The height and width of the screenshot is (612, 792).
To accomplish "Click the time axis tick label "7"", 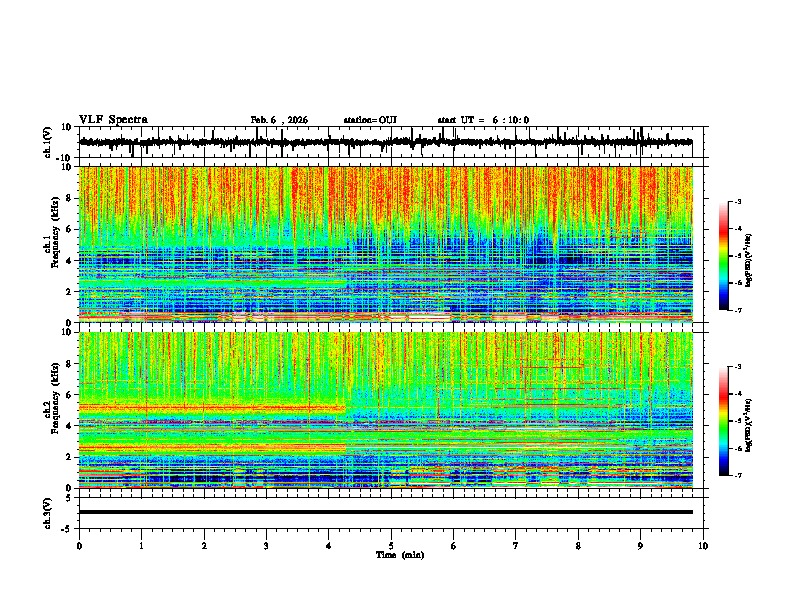I will (516, 546).
